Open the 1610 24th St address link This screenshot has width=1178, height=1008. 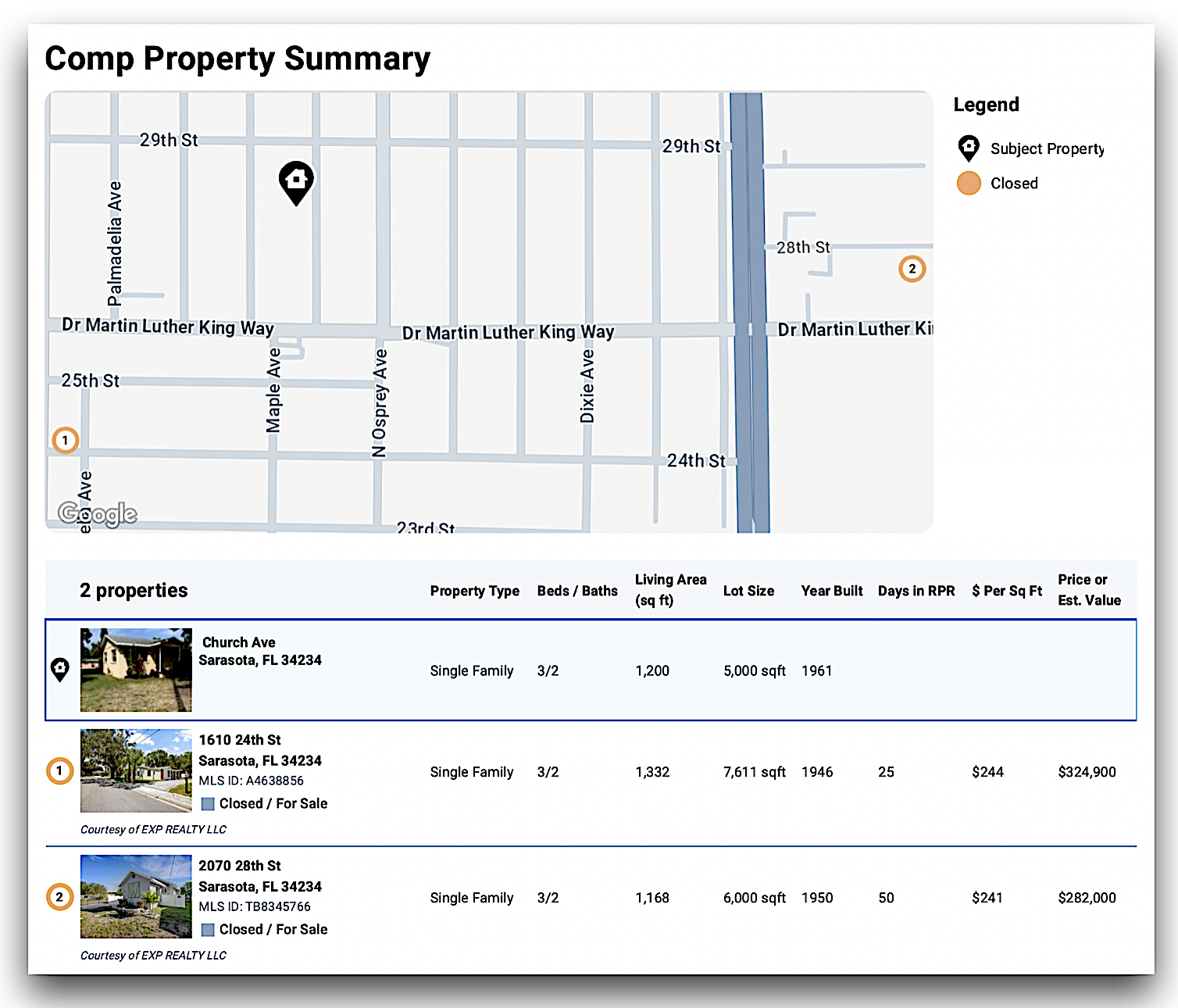point(240,740)
